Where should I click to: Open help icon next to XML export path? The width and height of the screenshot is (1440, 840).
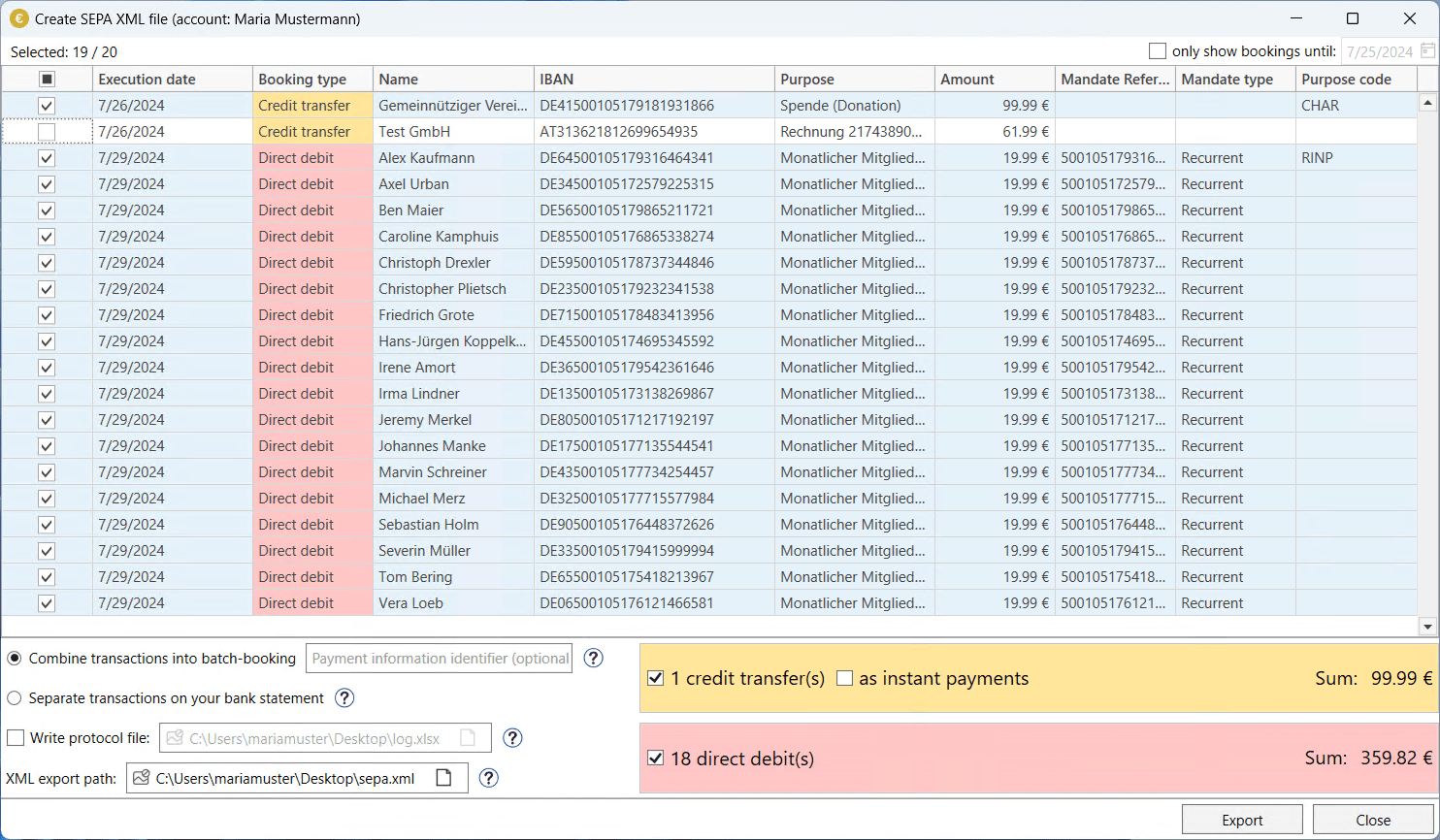pos(489,778)
